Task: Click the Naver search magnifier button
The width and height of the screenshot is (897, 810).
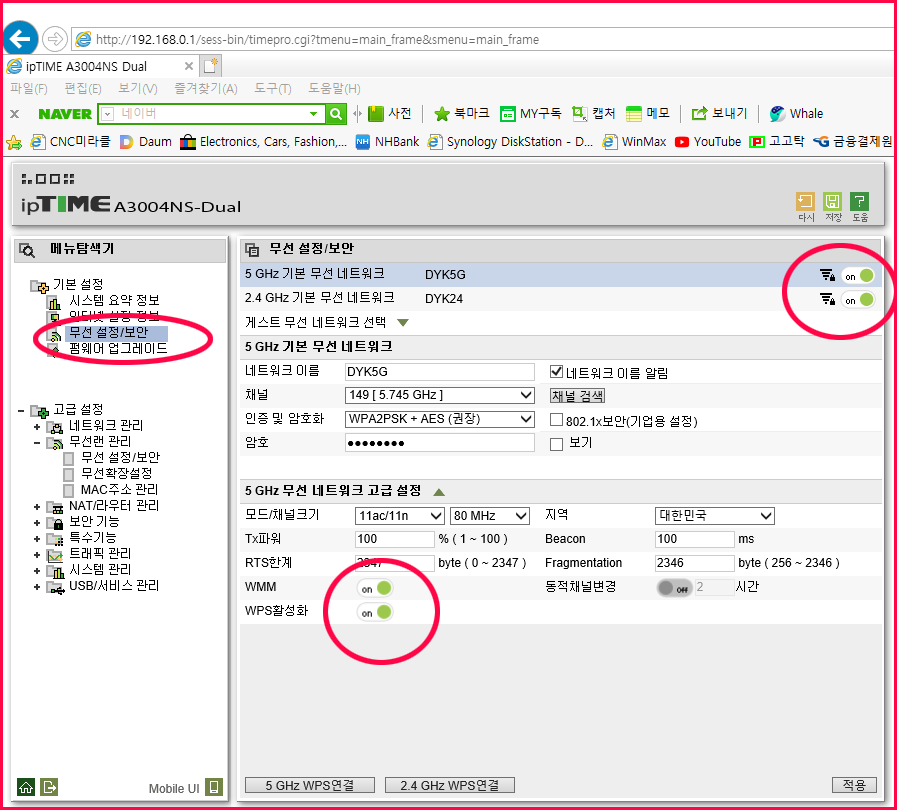Action: click(336, 114)
